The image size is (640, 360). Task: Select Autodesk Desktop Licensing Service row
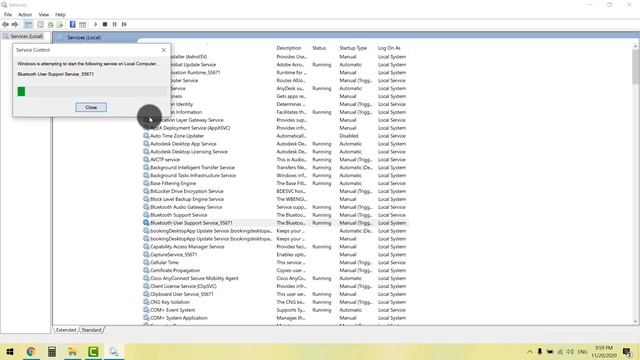click(x=276, y=152)
